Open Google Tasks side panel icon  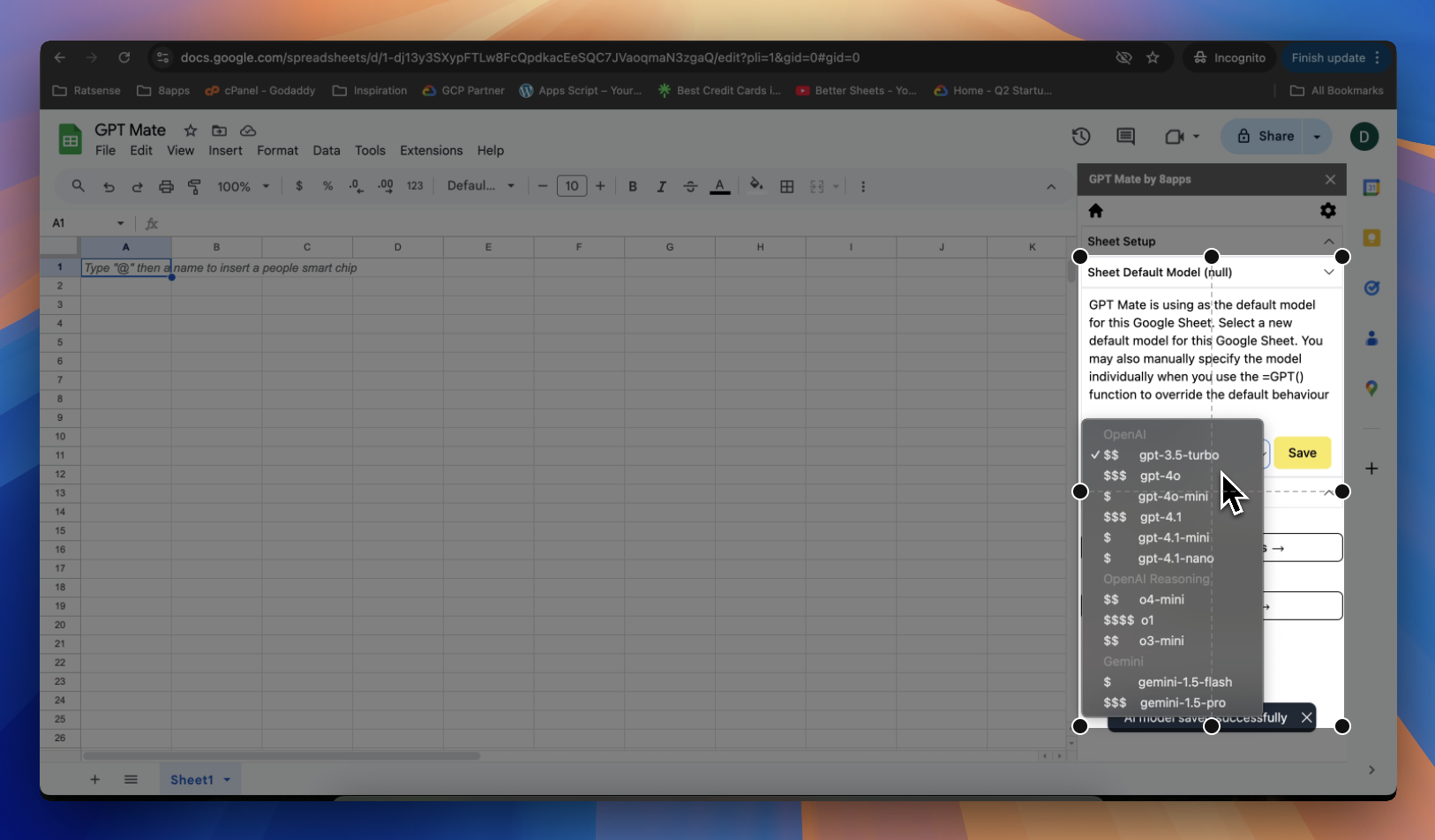pyautogui.click(x=1371, y=288)
